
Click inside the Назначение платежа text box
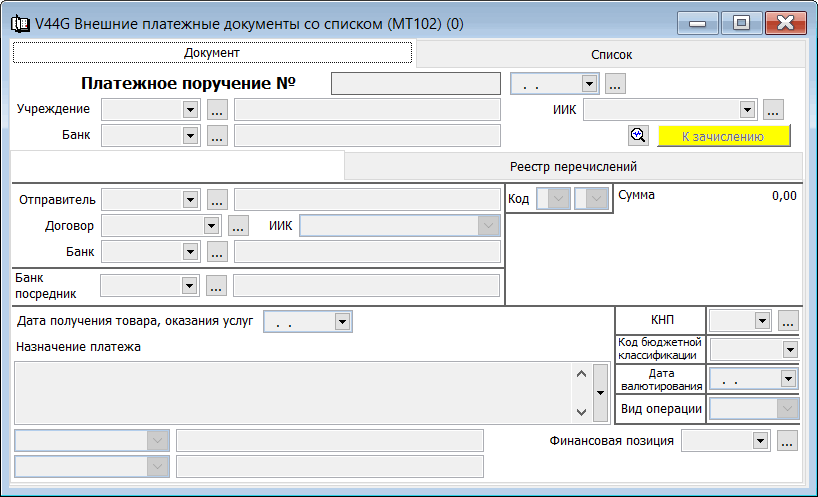[290, 392]
